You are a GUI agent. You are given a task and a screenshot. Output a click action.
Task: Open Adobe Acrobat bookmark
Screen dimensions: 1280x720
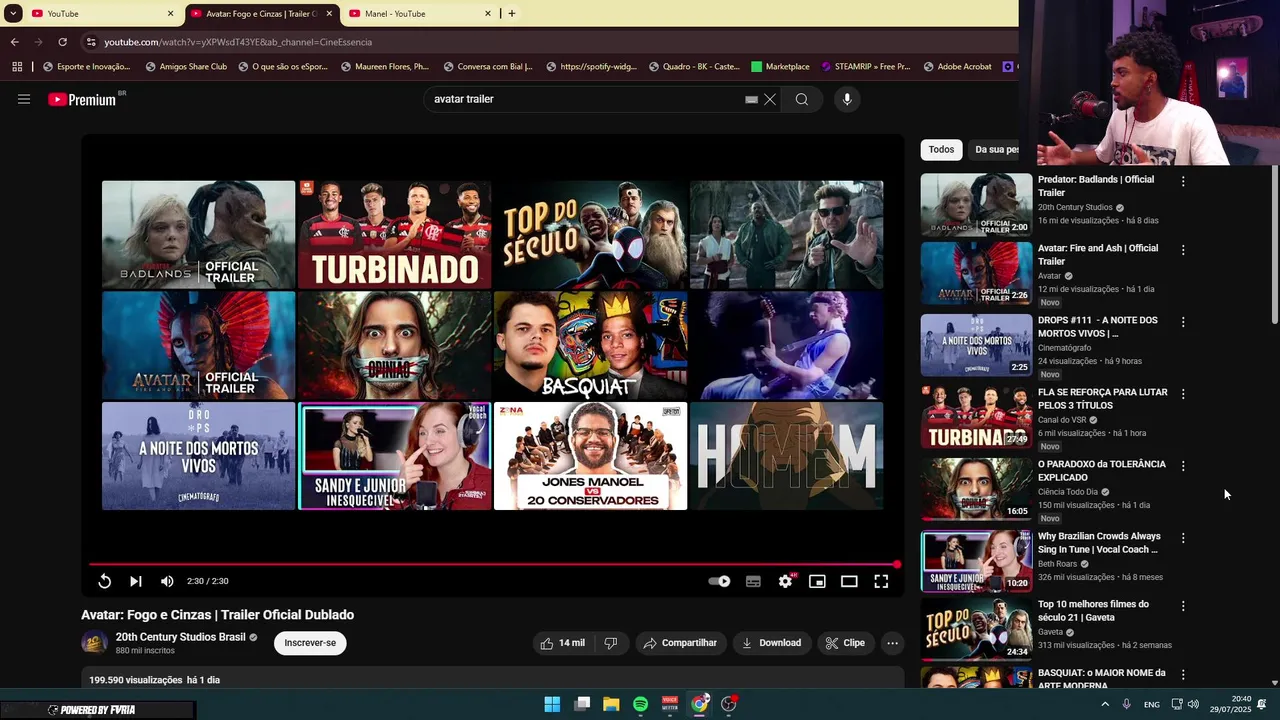click(x=957, y=67)
